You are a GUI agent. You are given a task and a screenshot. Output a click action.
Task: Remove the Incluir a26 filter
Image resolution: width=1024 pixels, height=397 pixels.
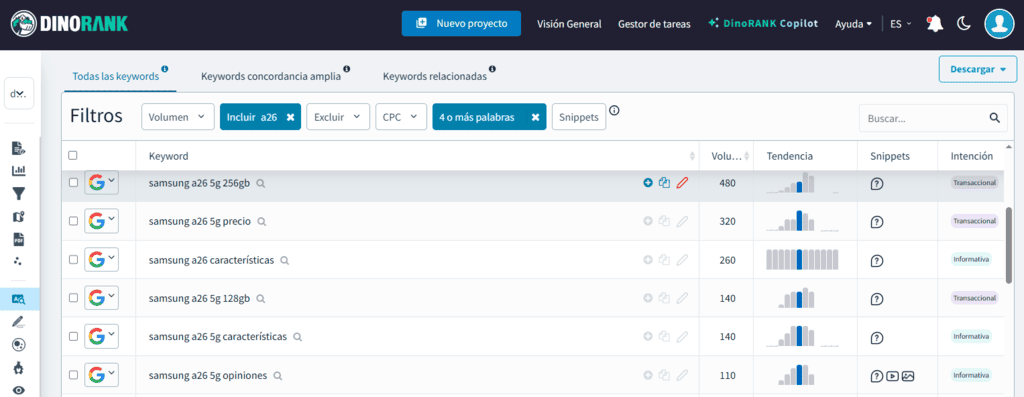click(291, 118)
